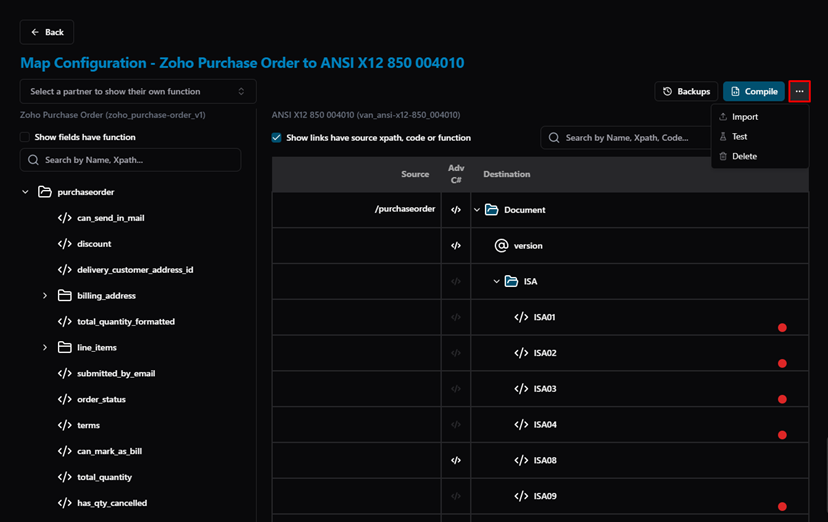Focus the destination Search by Name, Xpath, Code field
The width and height of the screenshot is (828, 522).
point(626,138)
